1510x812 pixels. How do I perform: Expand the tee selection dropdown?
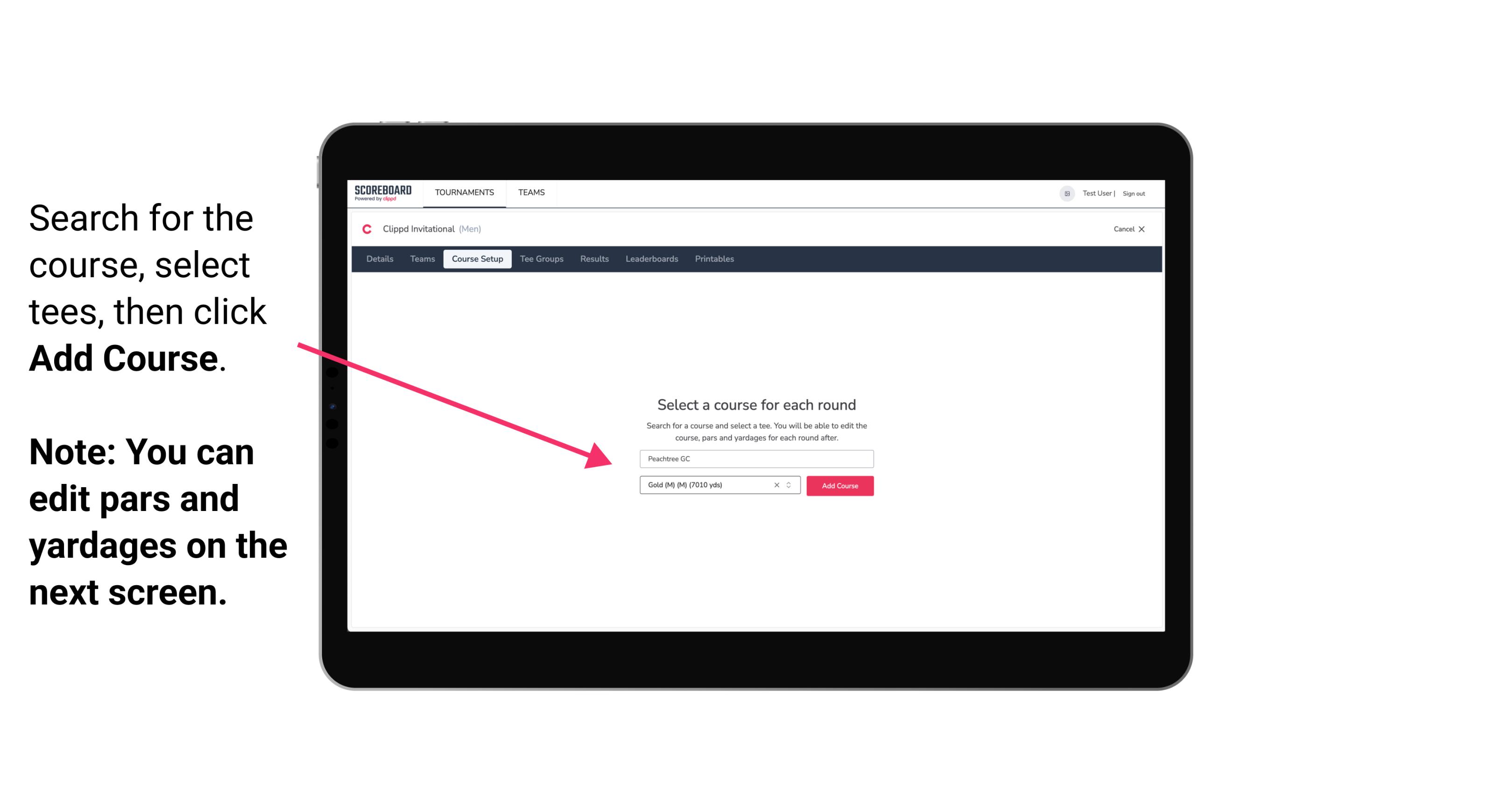click(790, 485)
